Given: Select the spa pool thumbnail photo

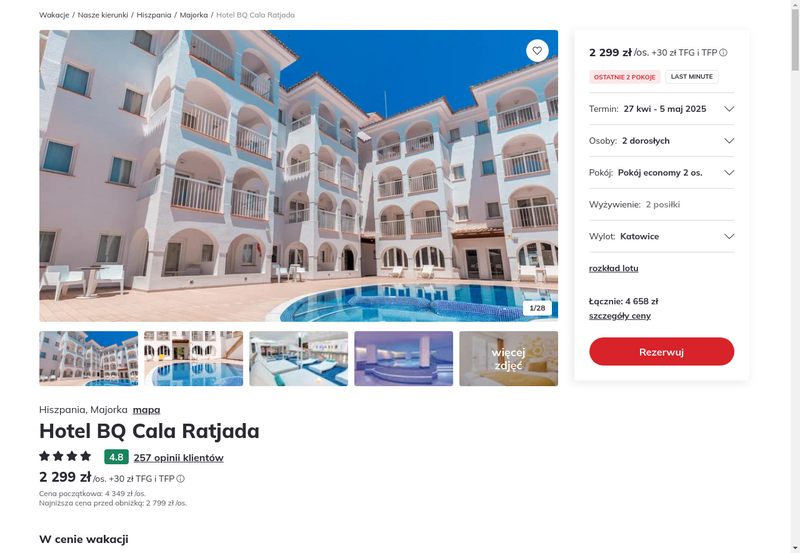Looking at the screenshot, I should click(x=404, y=359).
